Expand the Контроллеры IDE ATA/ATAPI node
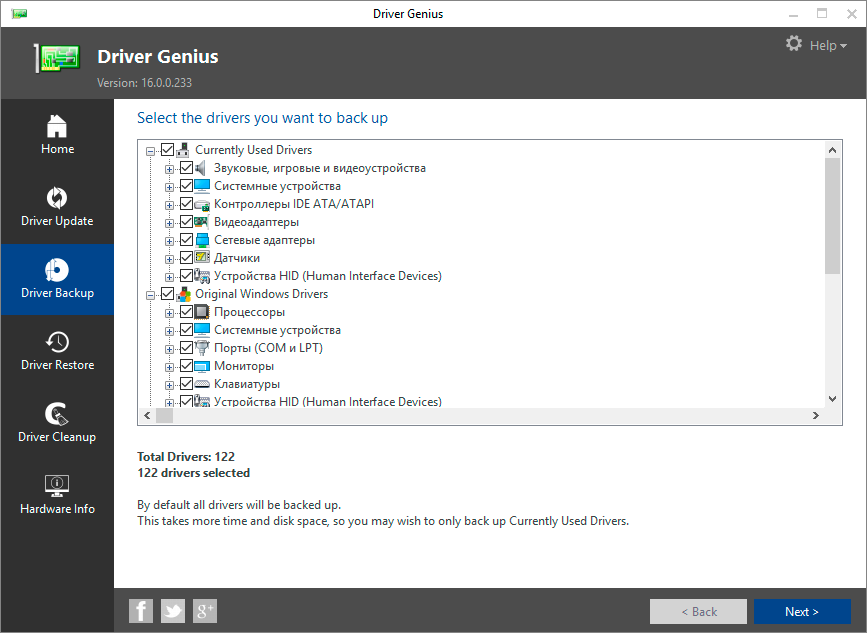This screenshot has height=633, width=867. (169, 205)
